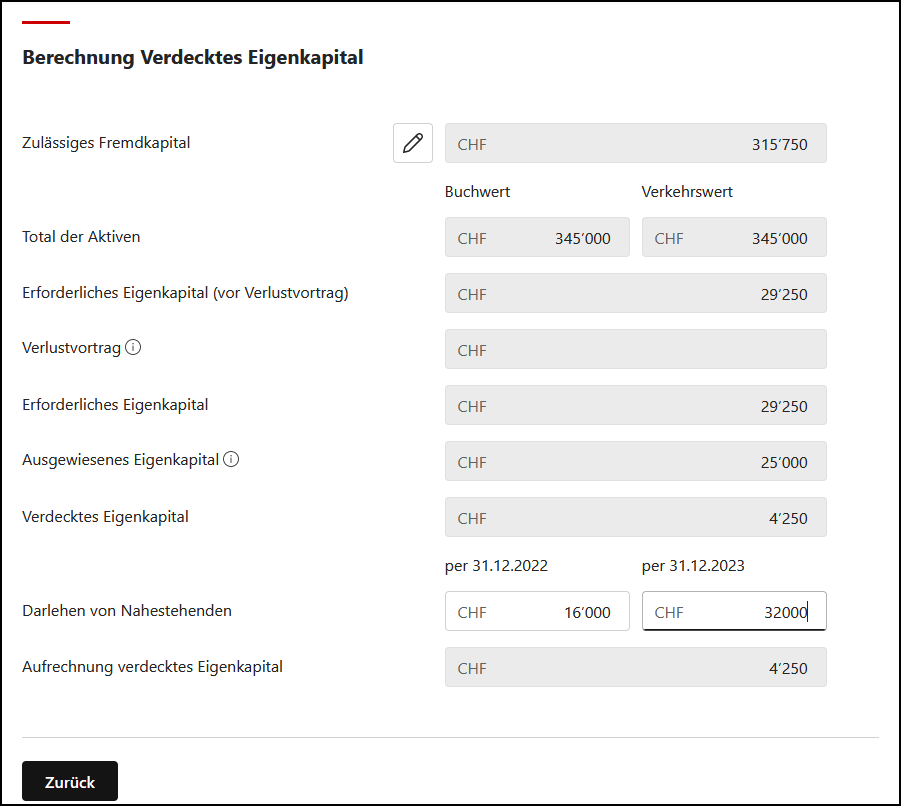Click the Darlehen von Nahestehenden label
Screen dimensions: 901x806
[x=127, y=611]
